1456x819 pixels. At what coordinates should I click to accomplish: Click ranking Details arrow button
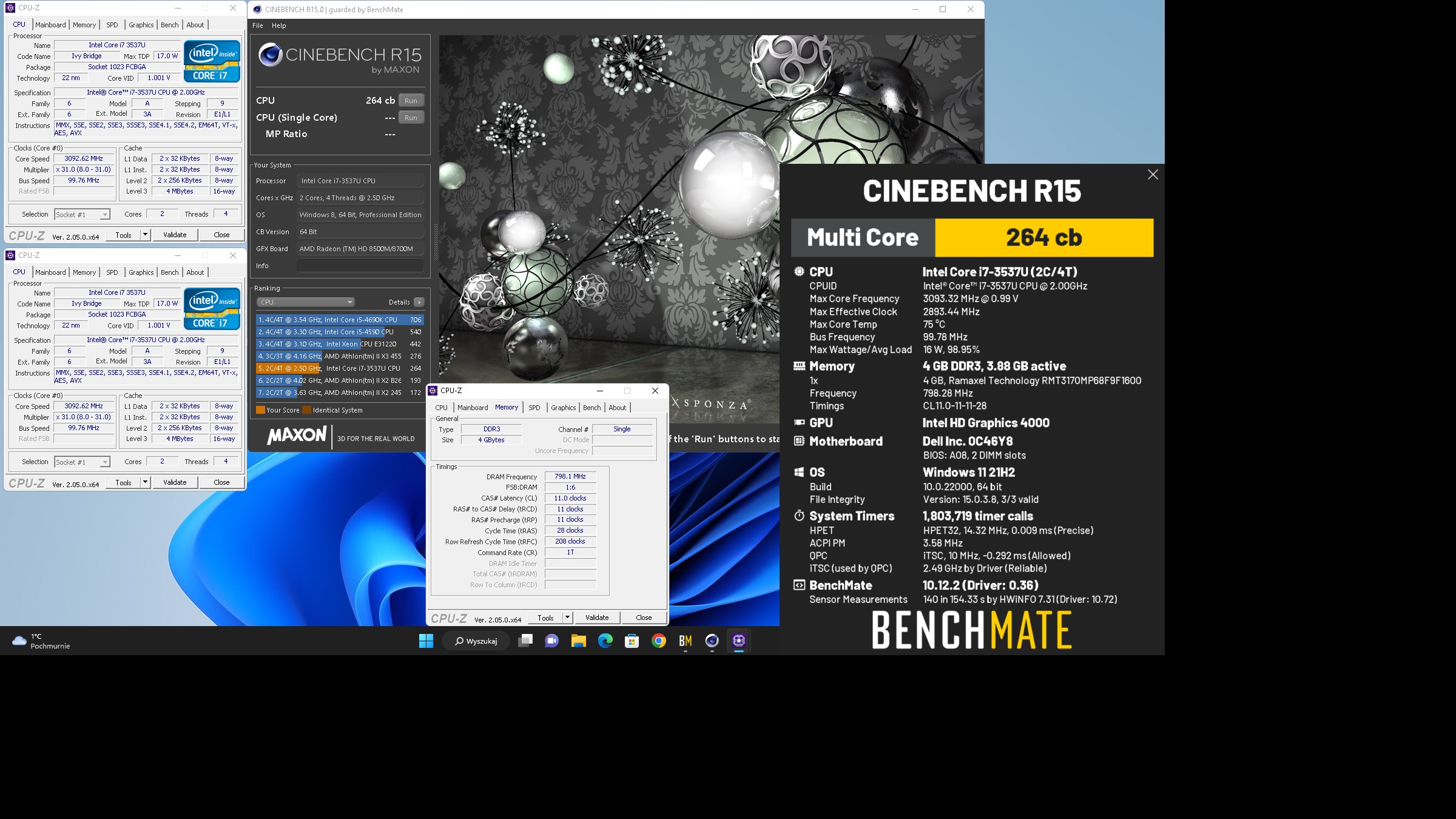tap(419, 302)
